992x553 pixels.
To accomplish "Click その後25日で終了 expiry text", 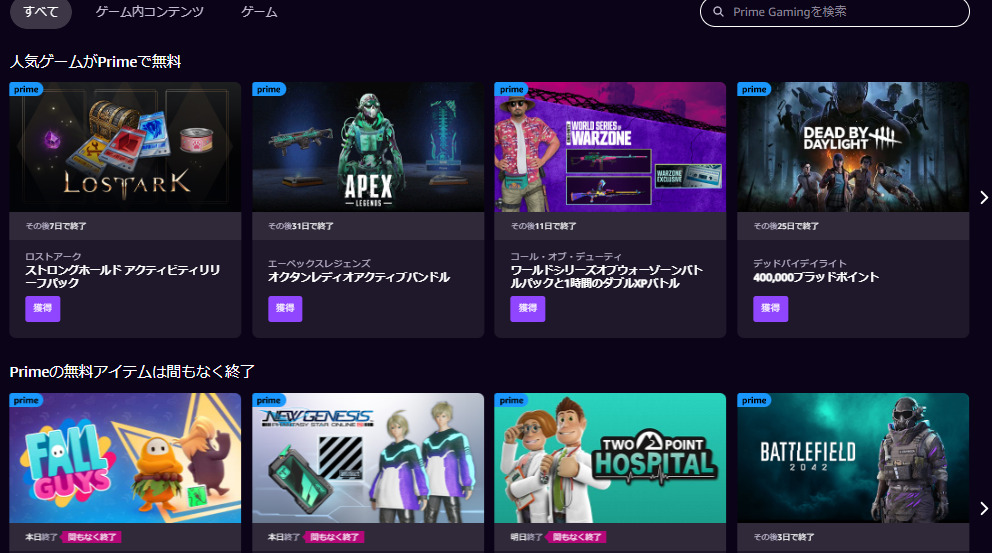I will point(786,226).
